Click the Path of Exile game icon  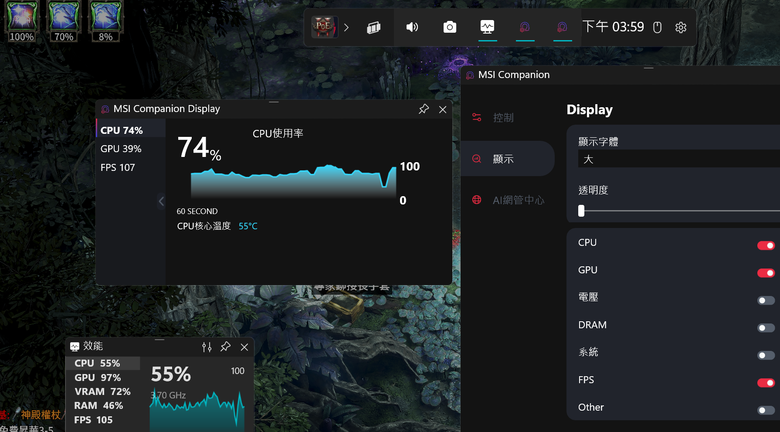coord(324,27)
